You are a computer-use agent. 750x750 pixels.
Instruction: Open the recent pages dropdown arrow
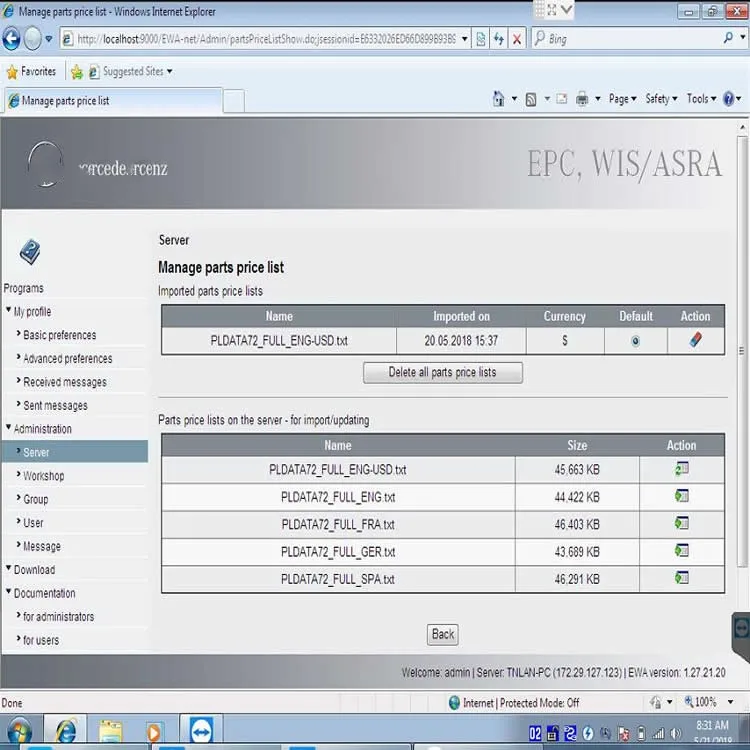click(49, 39)
